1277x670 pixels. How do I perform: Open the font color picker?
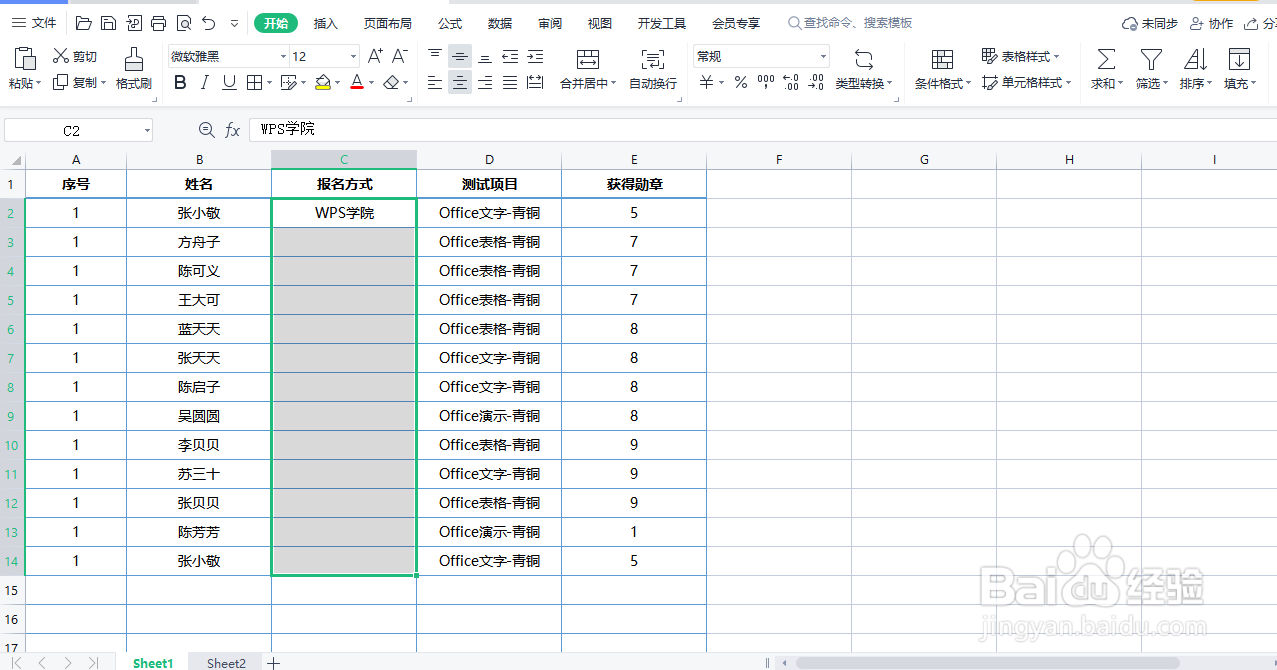pyautogui.click(x=356, y=83)
